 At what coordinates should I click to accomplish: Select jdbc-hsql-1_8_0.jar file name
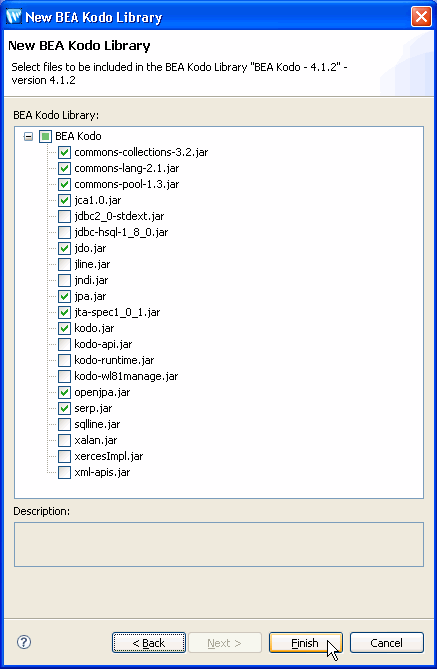click(121, 233)
